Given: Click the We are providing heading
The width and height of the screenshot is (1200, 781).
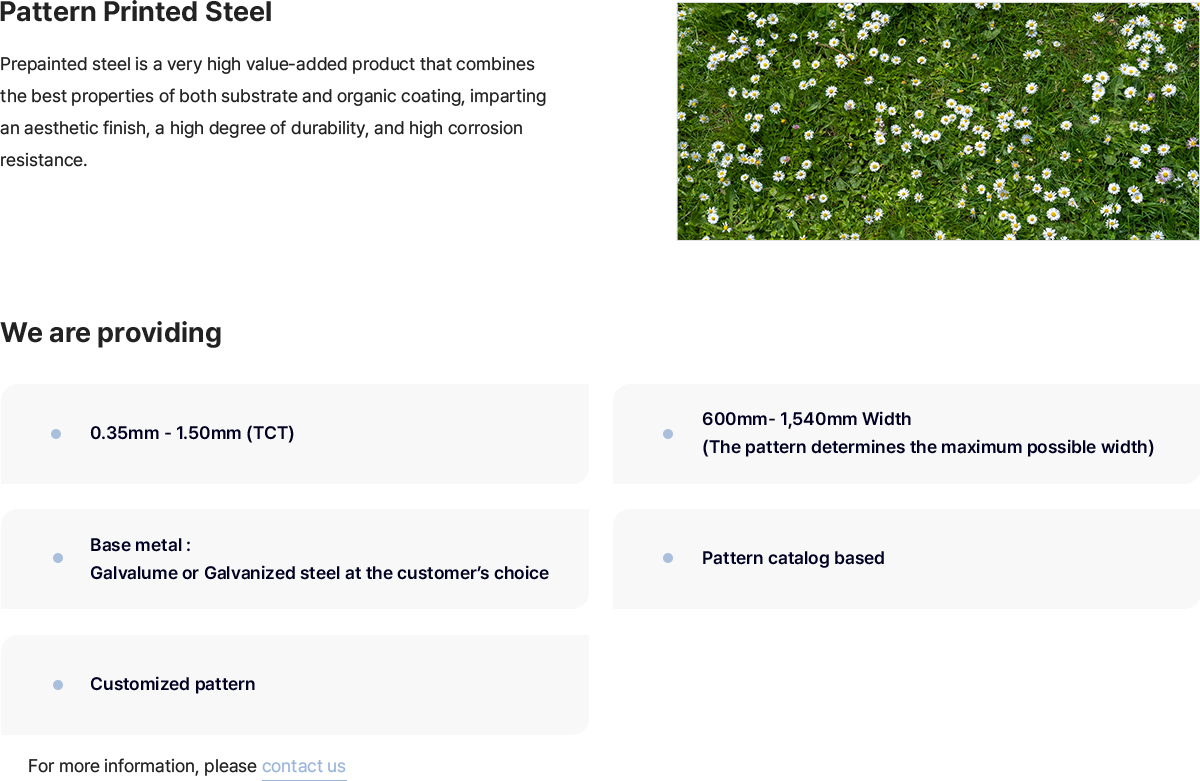Looking at the screenshot, I should (111, 332).
